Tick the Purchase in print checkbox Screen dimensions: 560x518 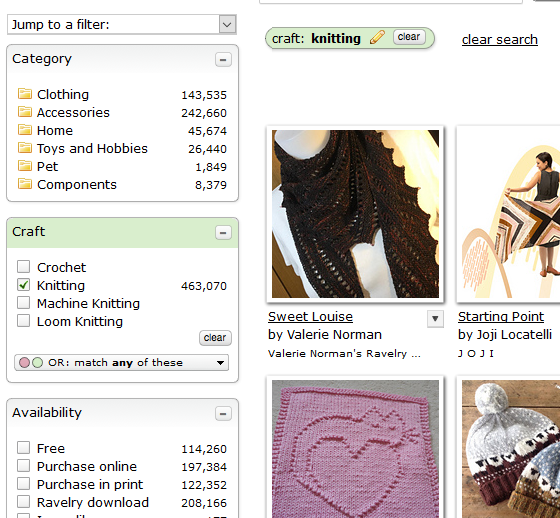pos(24,484)
